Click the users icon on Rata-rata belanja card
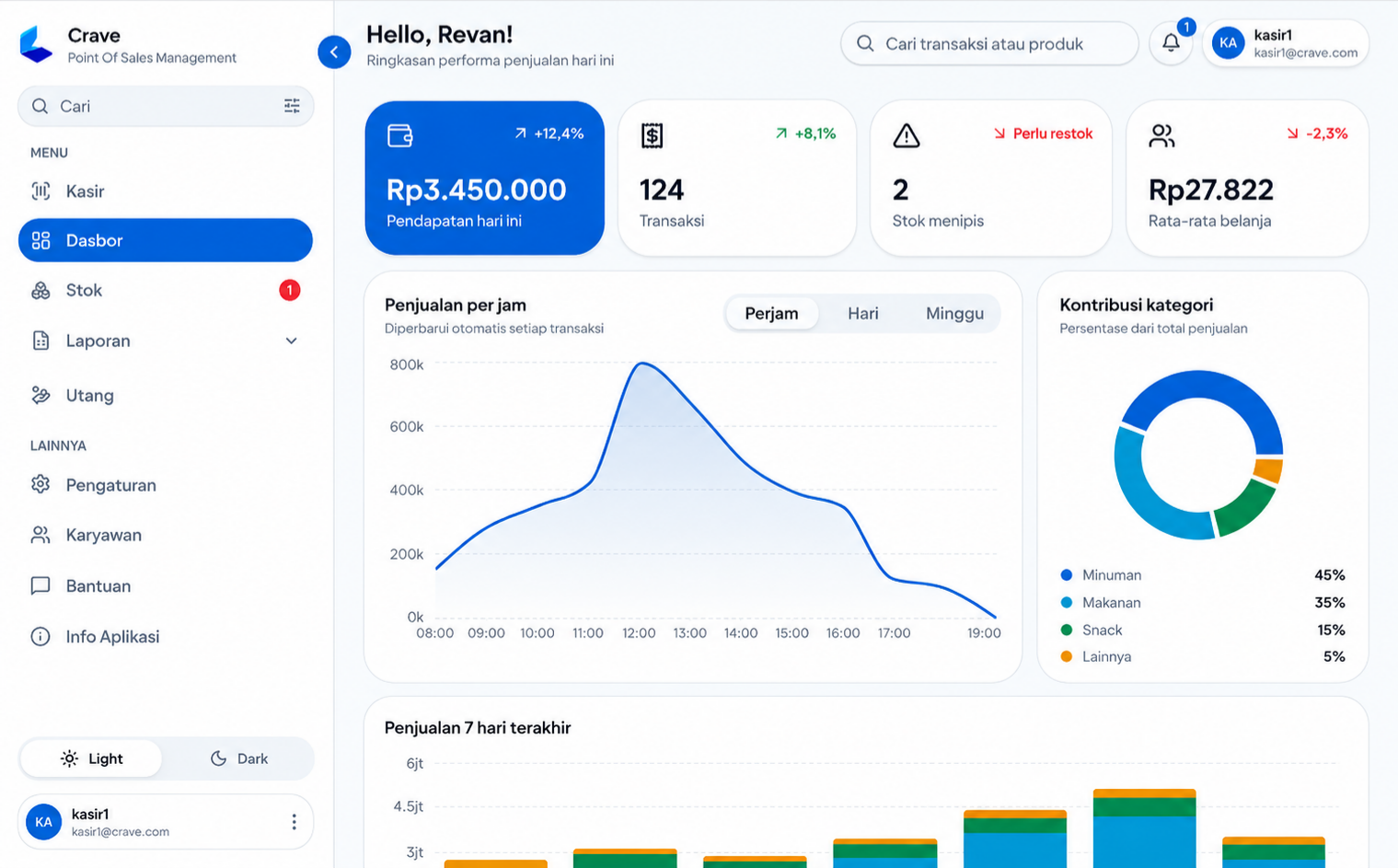This screenshot has height=868, width=1398. (1161, 136)
